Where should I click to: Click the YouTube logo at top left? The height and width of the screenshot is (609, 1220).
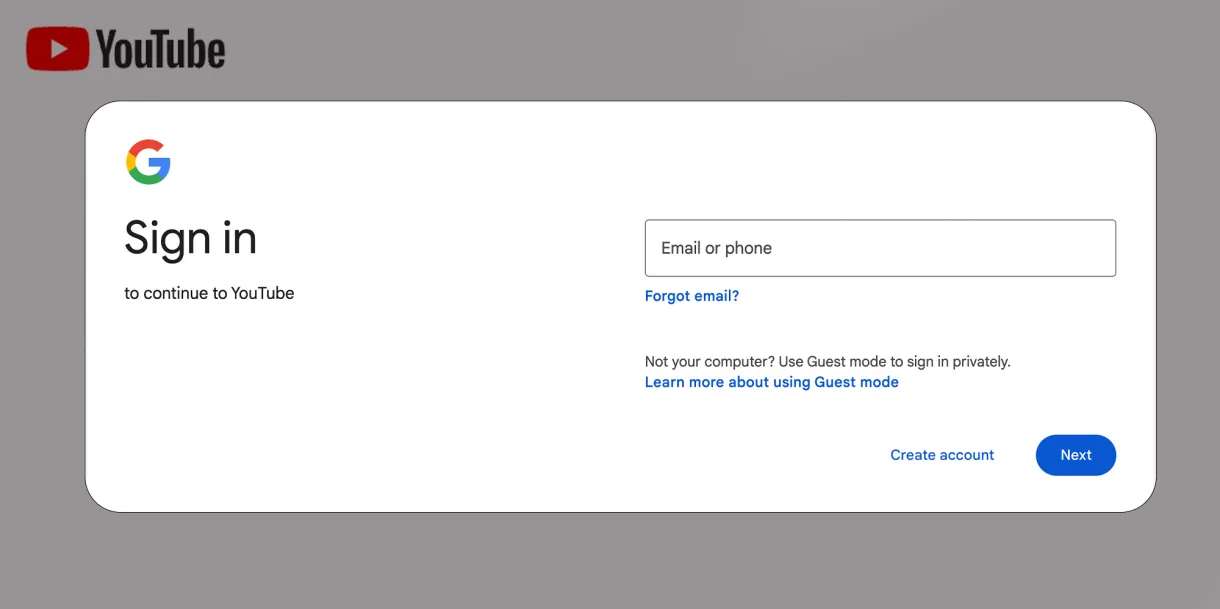pyautogui.click(x=126, y=49)
